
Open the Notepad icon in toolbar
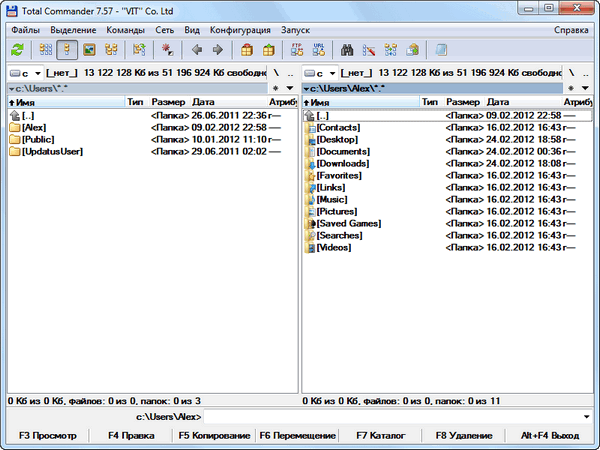441,49
